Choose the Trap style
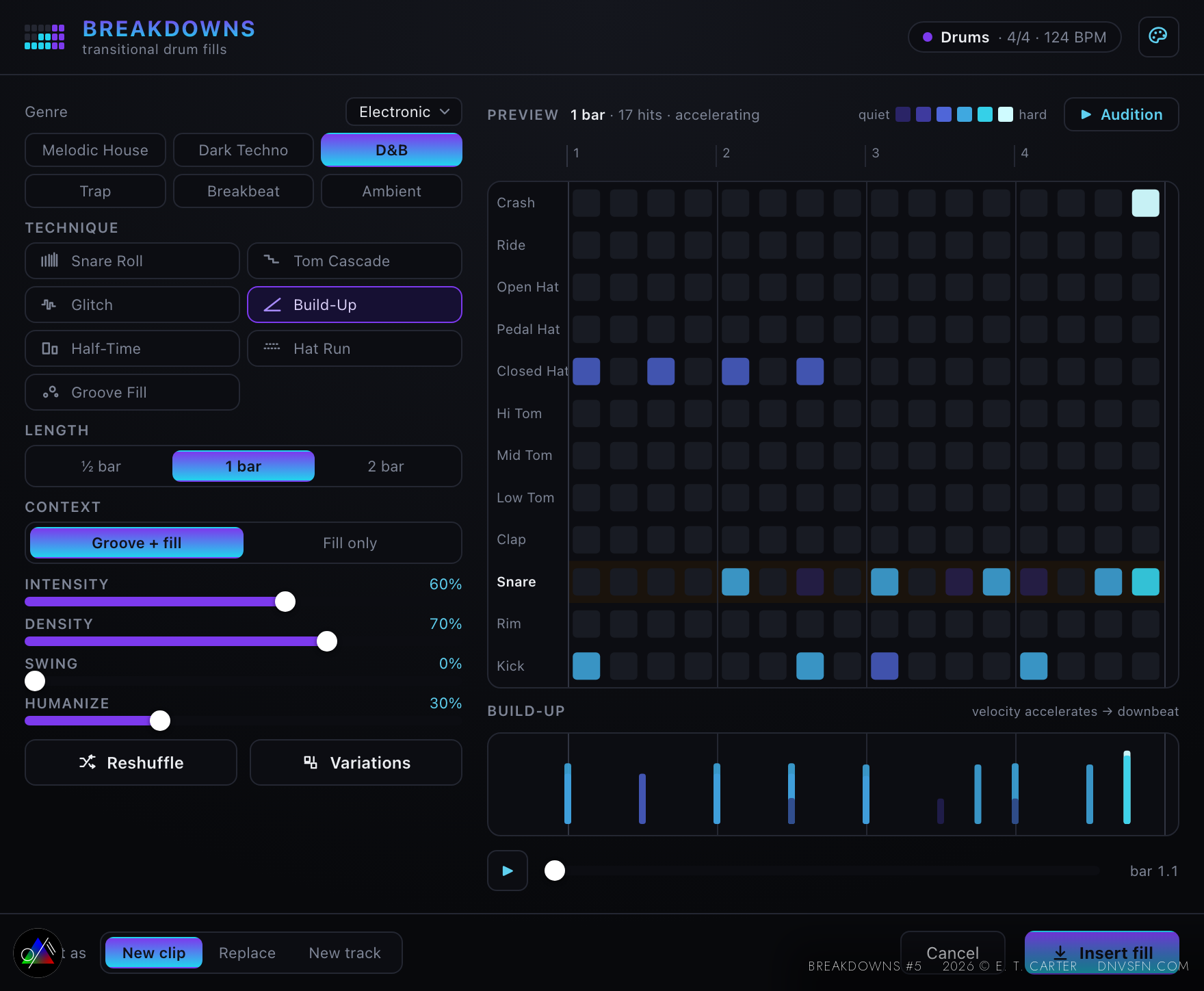Screen dimensions: 1204x991 [95, 191]
